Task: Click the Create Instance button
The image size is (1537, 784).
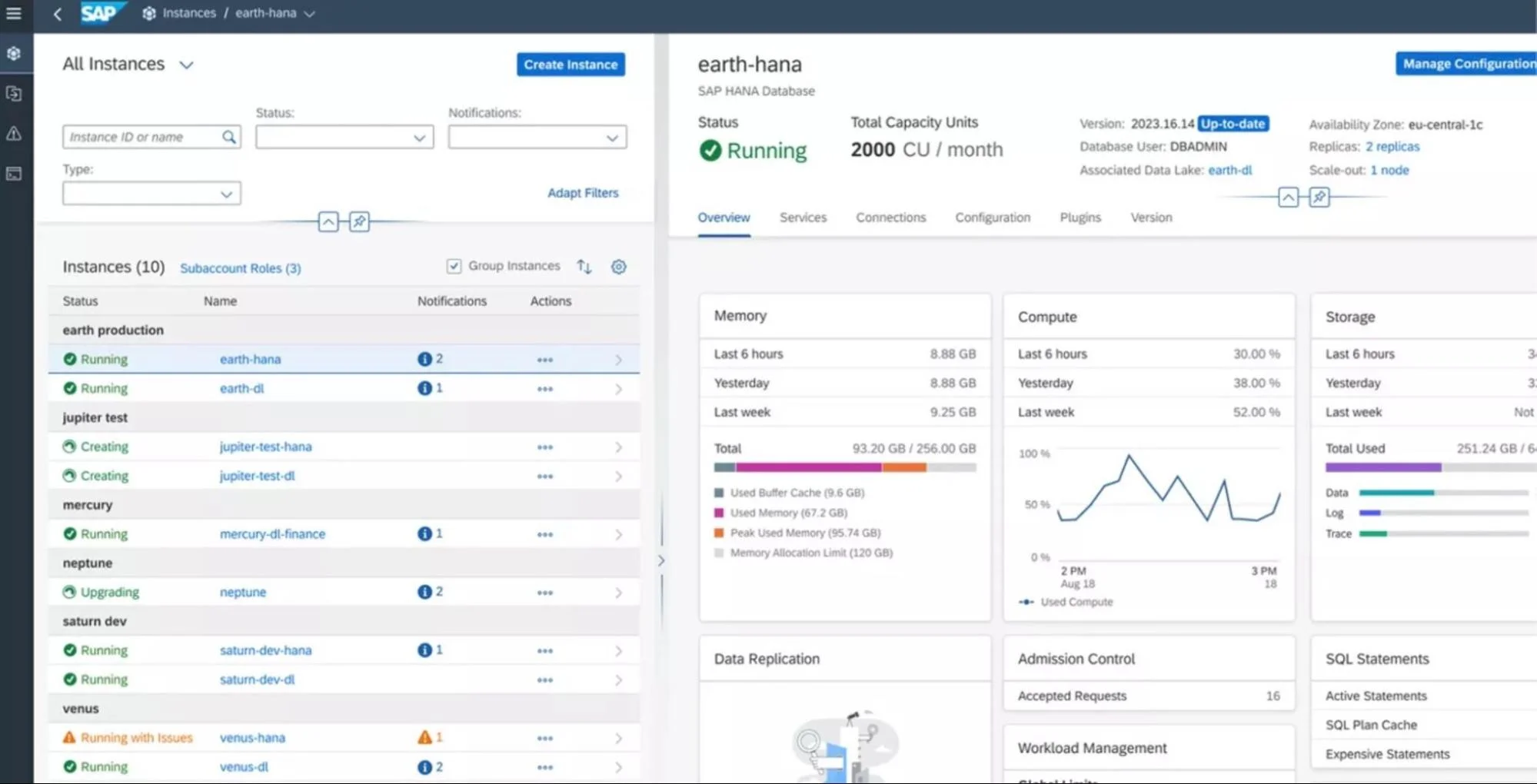Action: click(x=571, y=65)
